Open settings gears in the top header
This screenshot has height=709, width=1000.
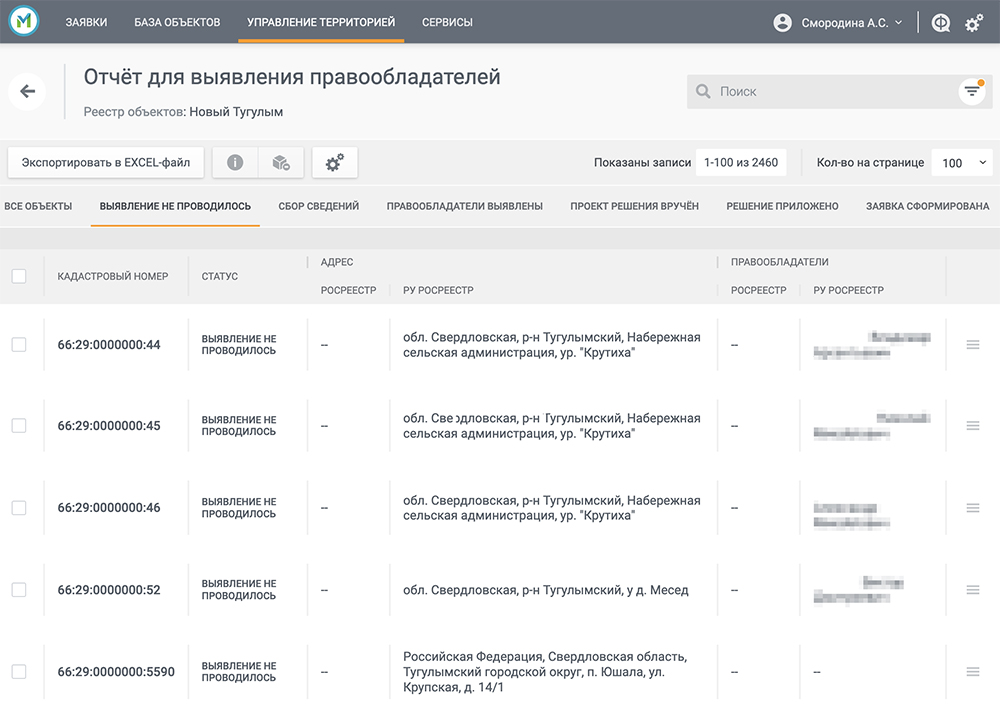(x=974, y=23)
